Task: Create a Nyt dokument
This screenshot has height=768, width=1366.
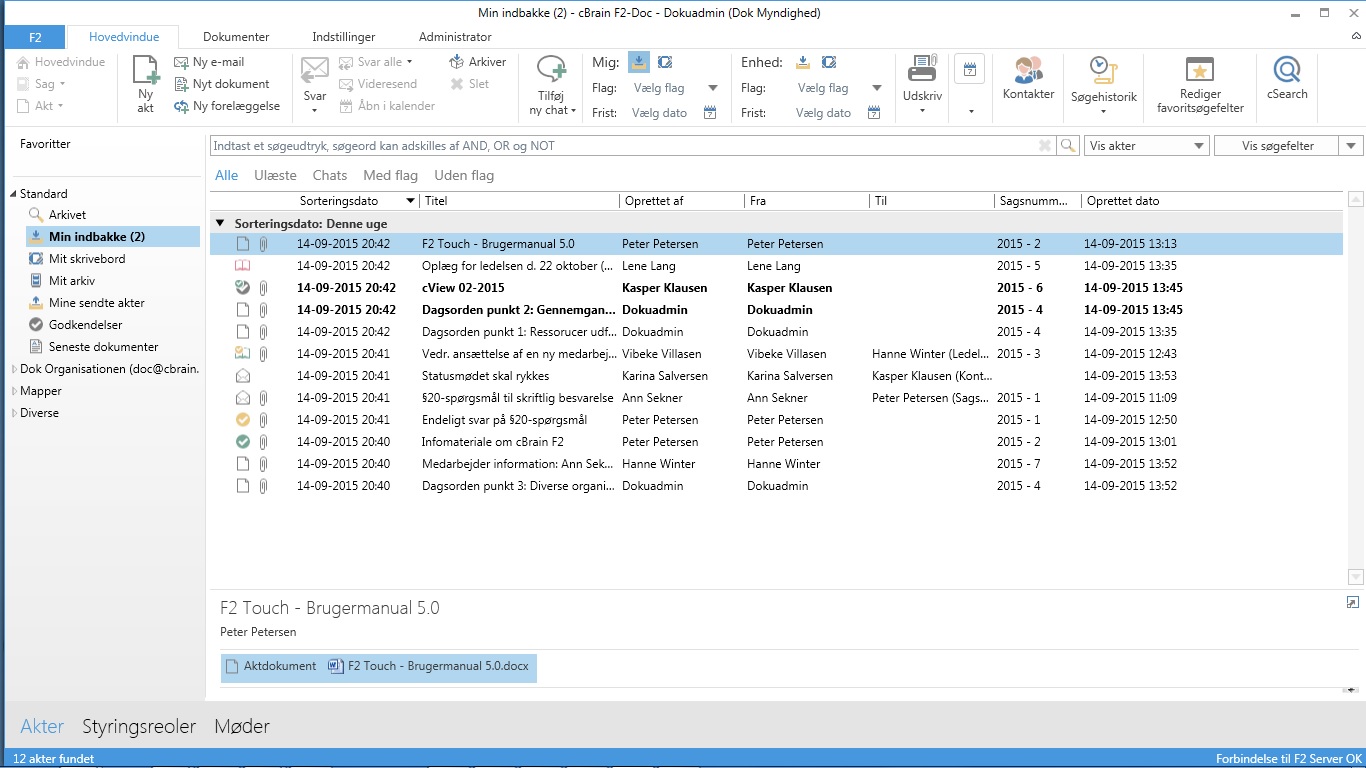Action: tap(222, 84)
